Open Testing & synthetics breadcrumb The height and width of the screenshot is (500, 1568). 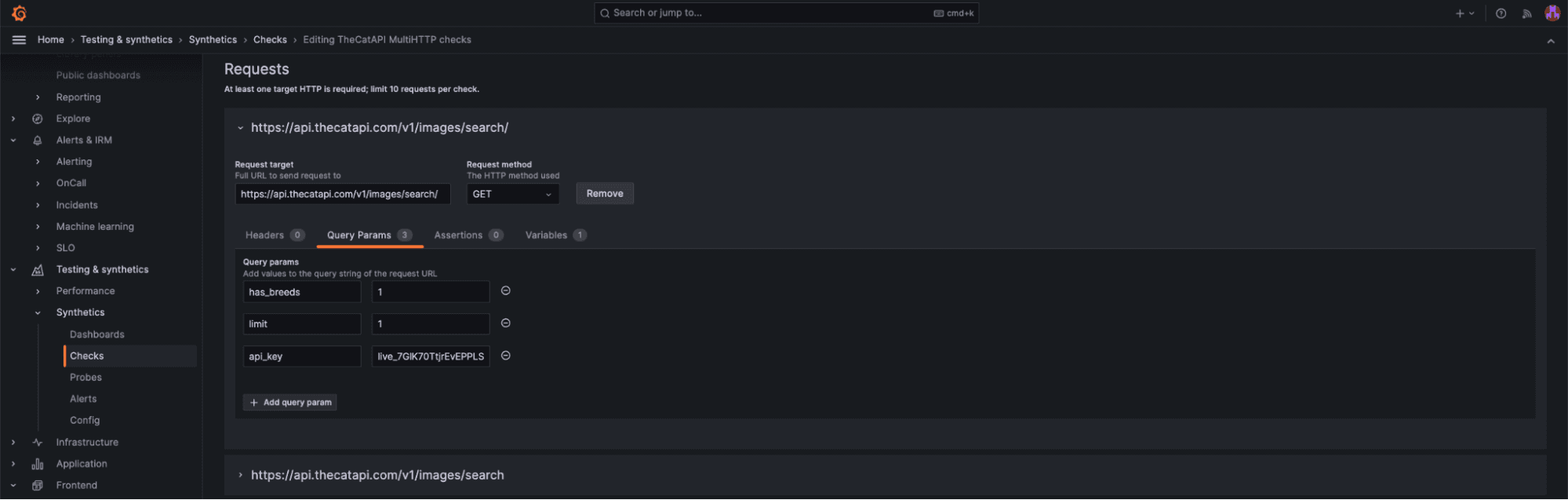[x=126, y=40]
